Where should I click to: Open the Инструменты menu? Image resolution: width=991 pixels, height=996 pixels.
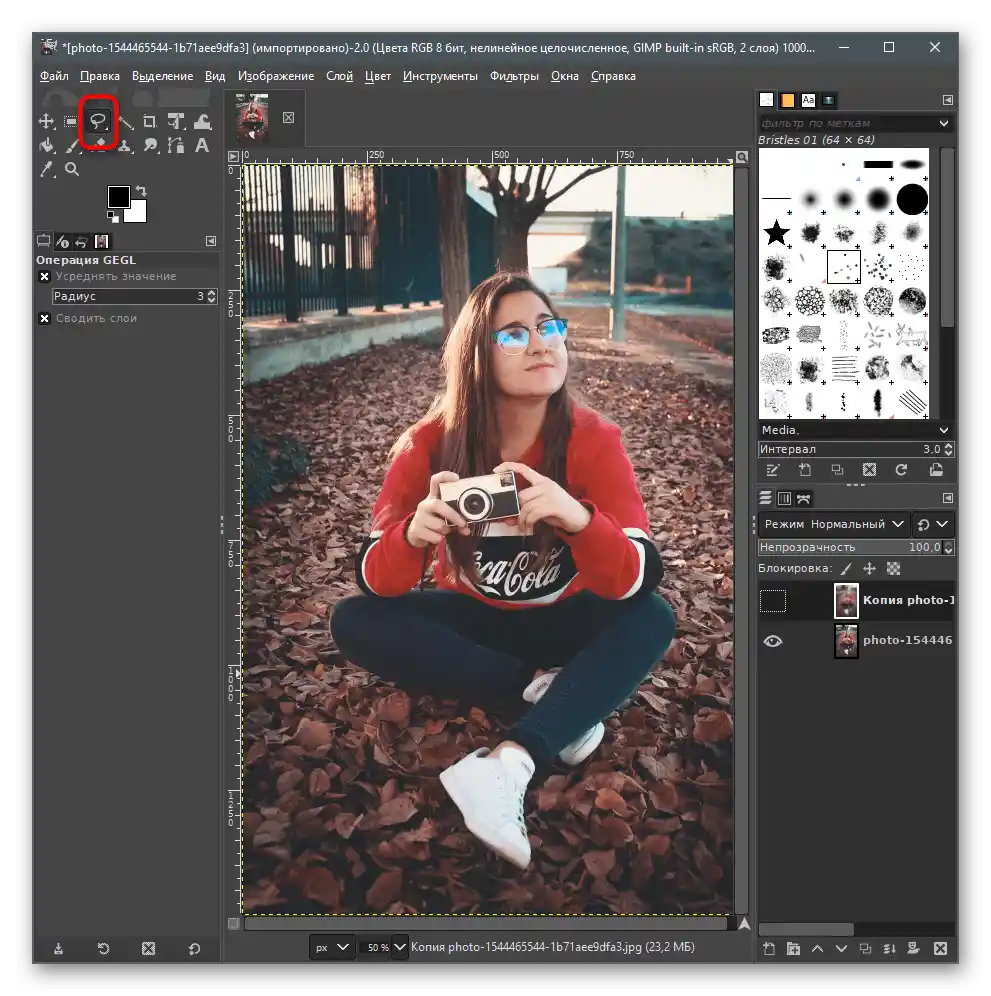(440, 76)
